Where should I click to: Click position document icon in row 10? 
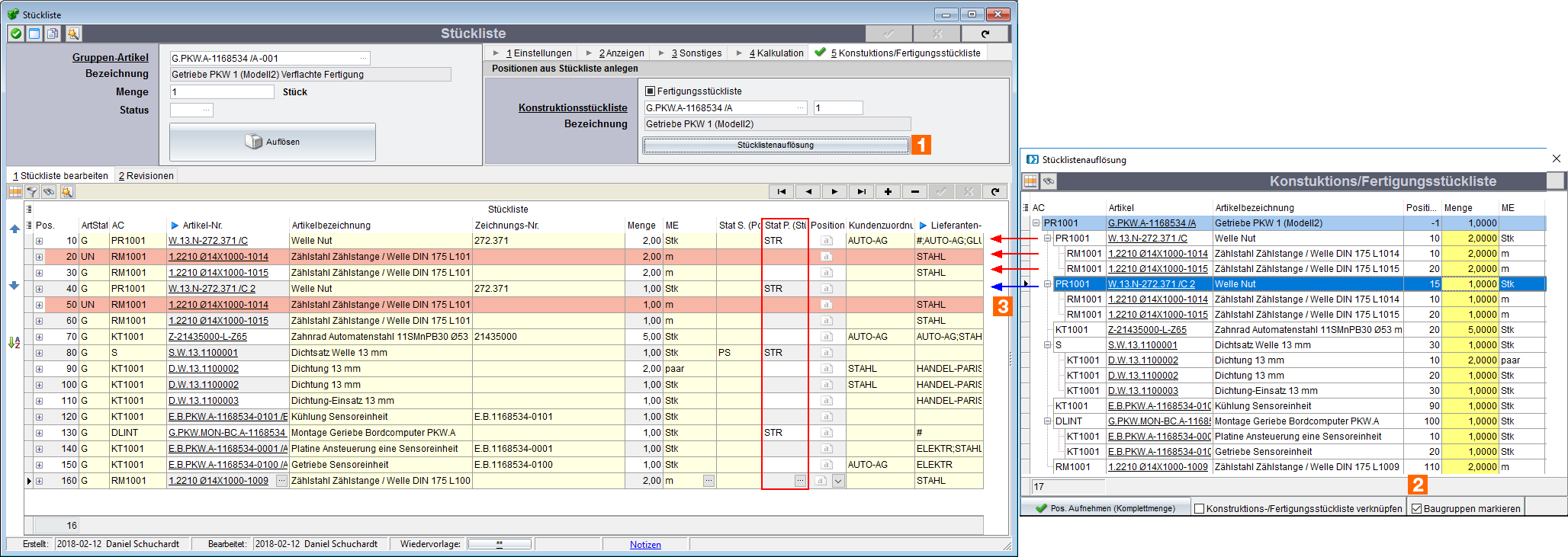coord(826,241)
